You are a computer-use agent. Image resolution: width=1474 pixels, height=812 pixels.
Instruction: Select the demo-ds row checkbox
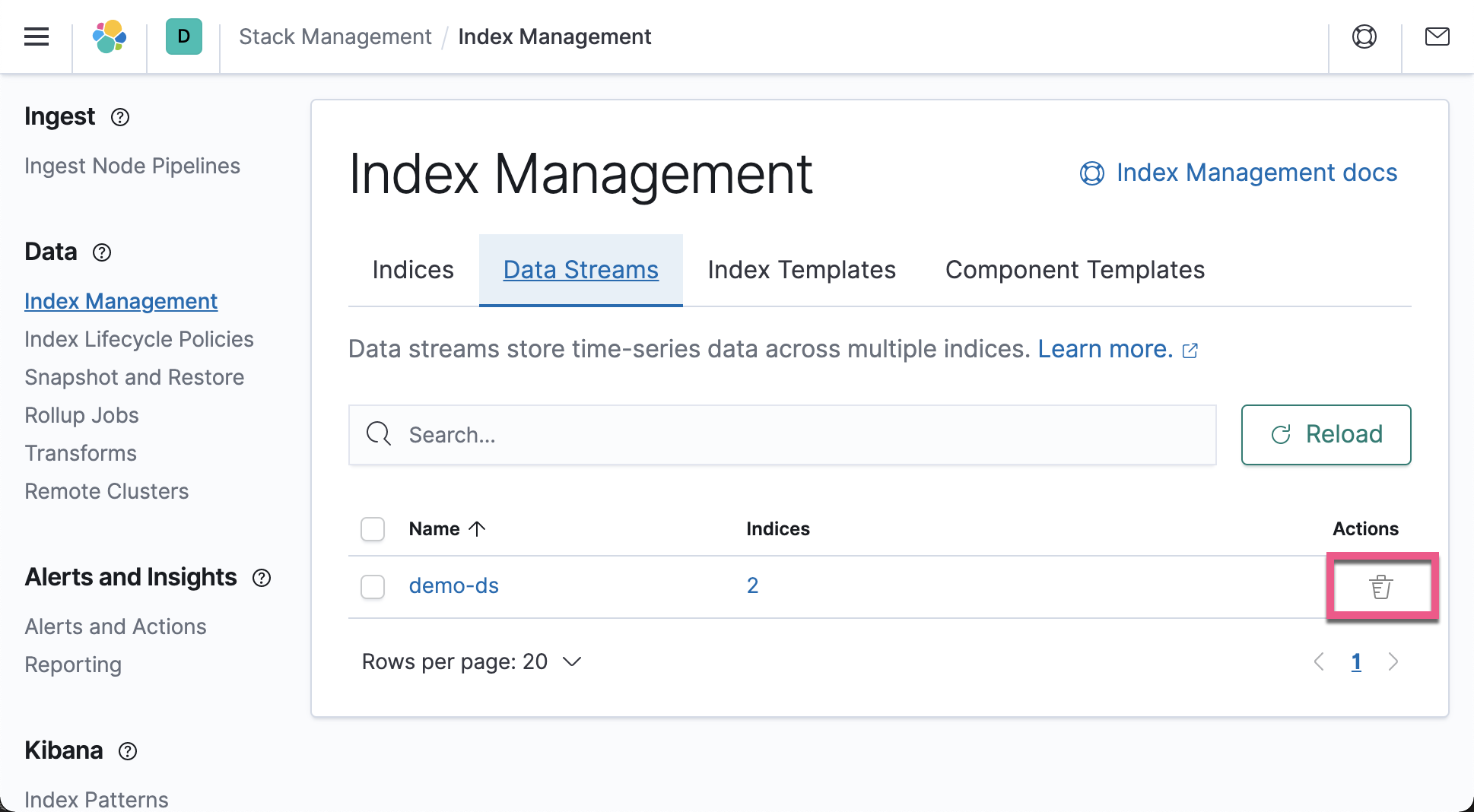pyautogui.click(x=373, y=586)
